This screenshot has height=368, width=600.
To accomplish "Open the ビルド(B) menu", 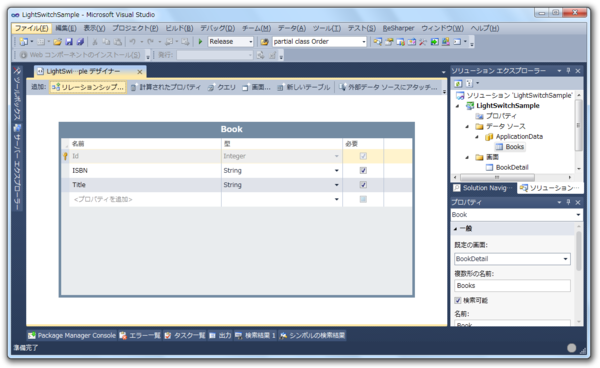I will [179, 28].
